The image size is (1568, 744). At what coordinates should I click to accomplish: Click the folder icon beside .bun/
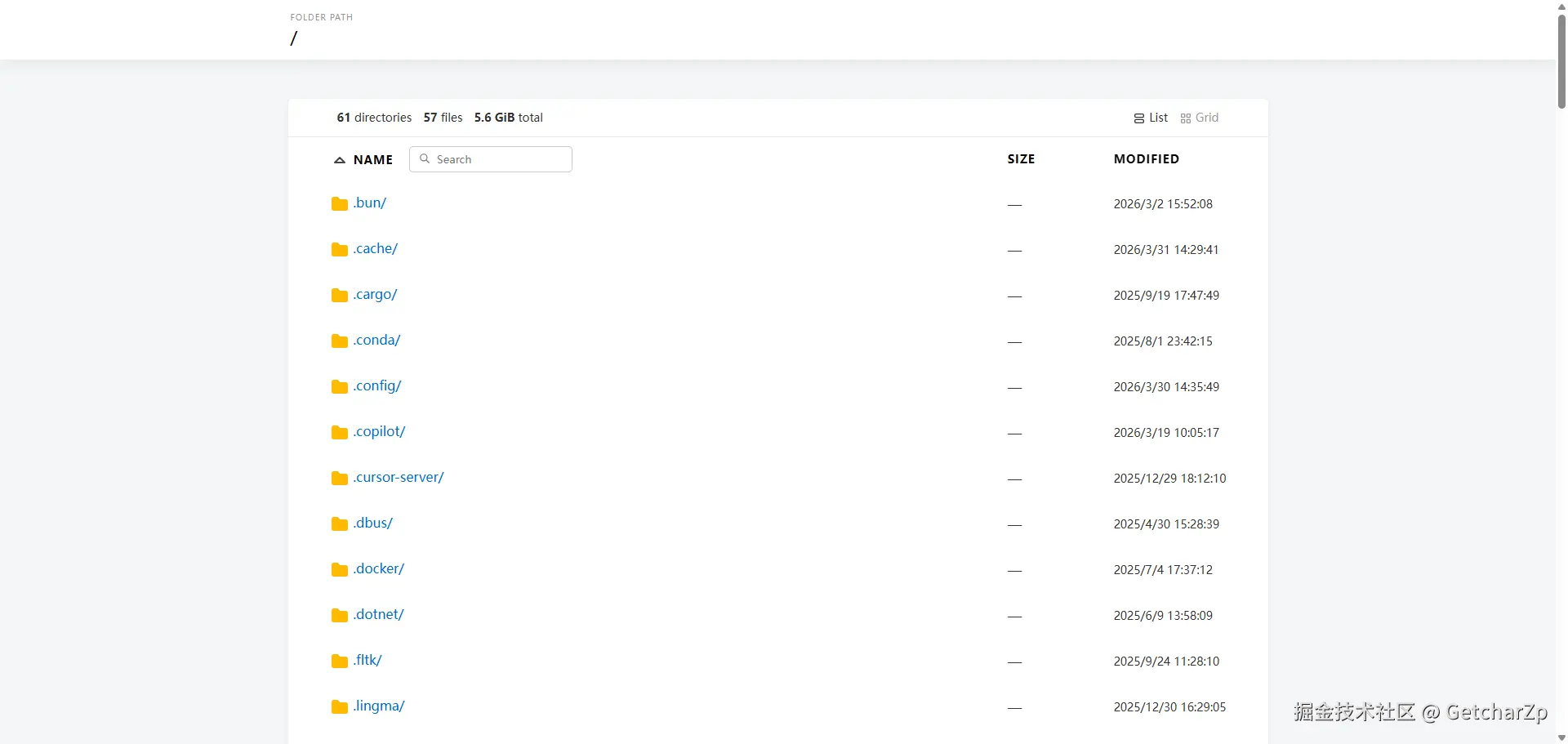340,203
